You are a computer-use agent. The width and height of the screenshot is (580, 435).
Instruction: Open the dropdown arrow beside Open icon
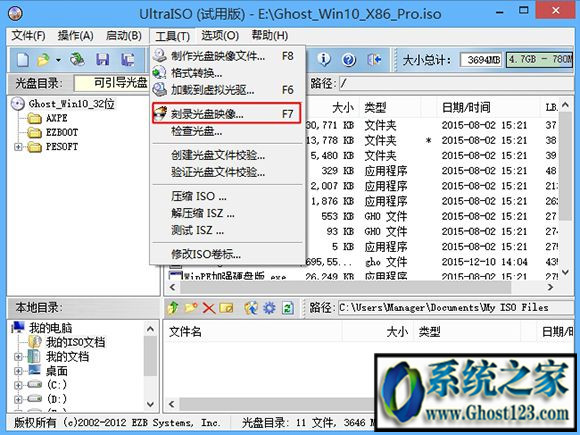58,60
